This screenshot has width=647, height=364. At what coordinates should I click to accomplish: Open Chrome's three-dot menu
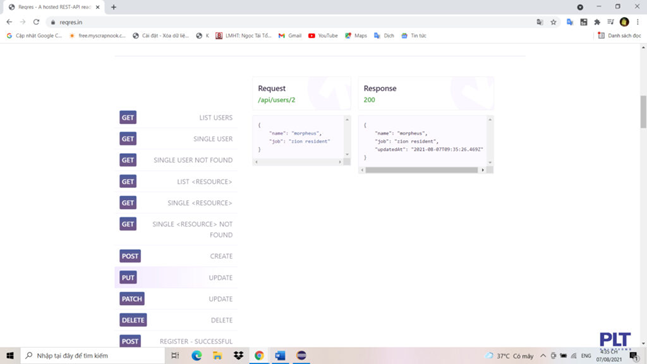638,22
